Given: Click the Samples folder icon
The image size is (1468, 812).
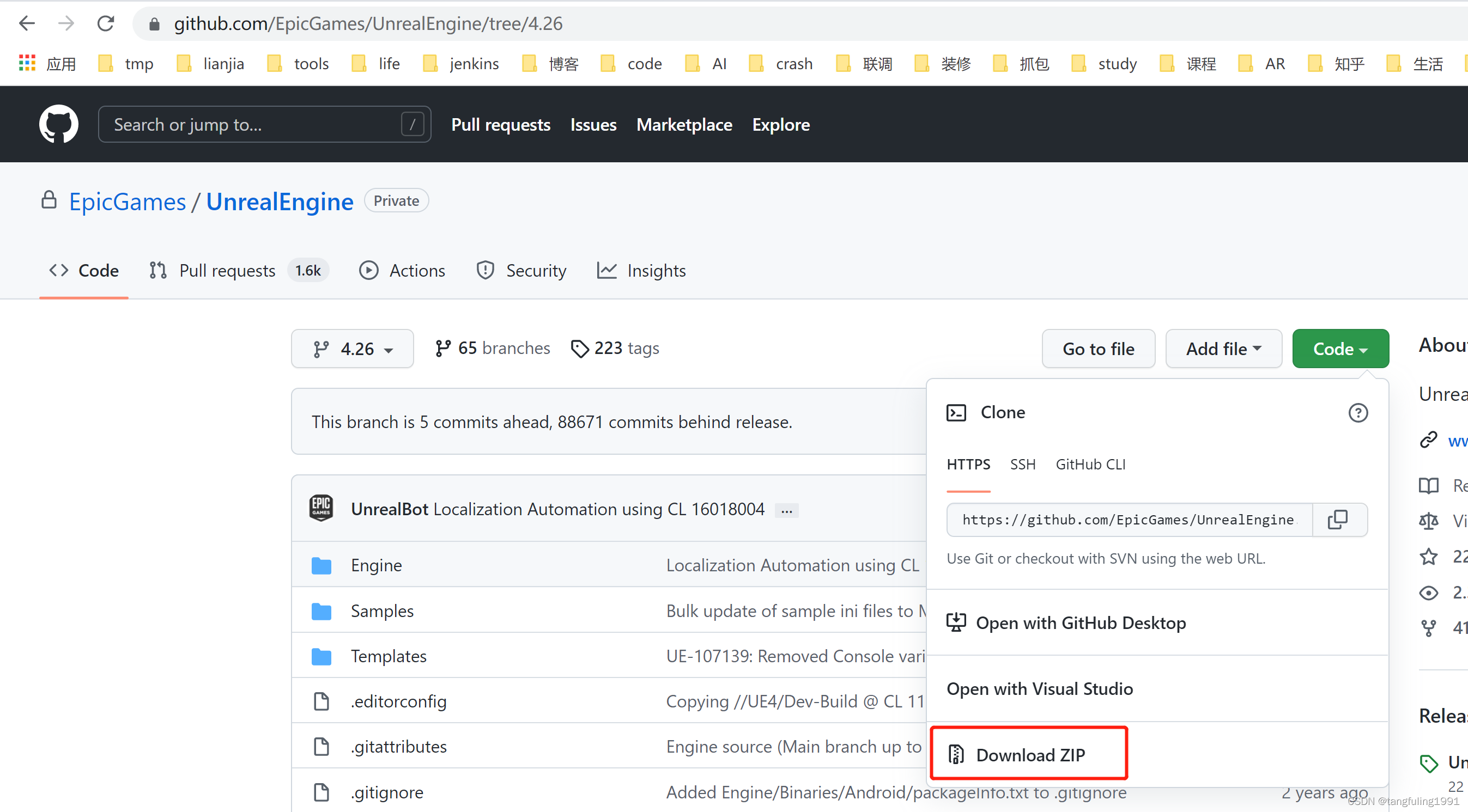Looking at the screenshot, I should 321,611.
